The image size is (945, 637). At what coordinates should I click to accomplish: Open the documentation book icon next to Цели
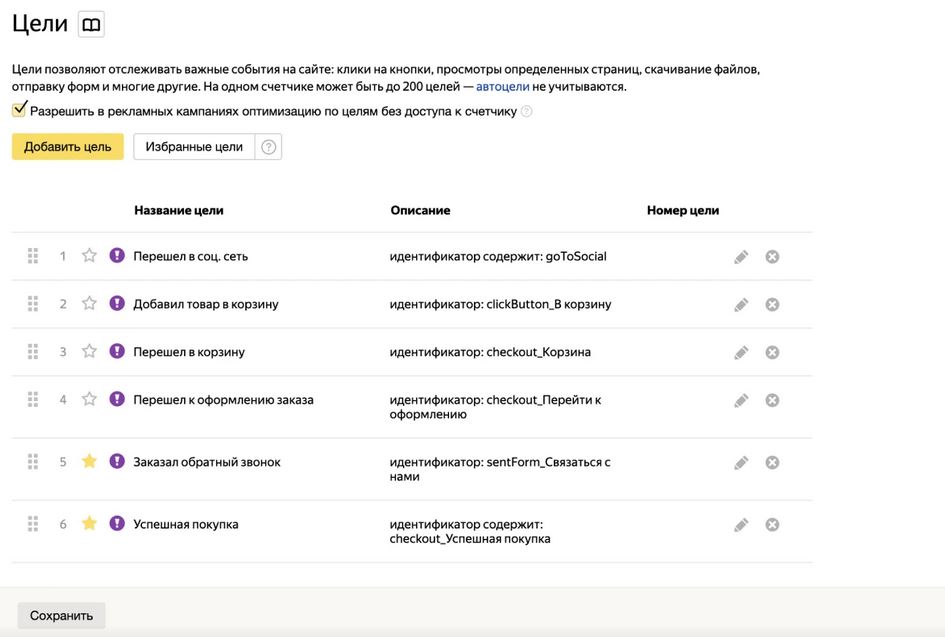coord(91,25)
